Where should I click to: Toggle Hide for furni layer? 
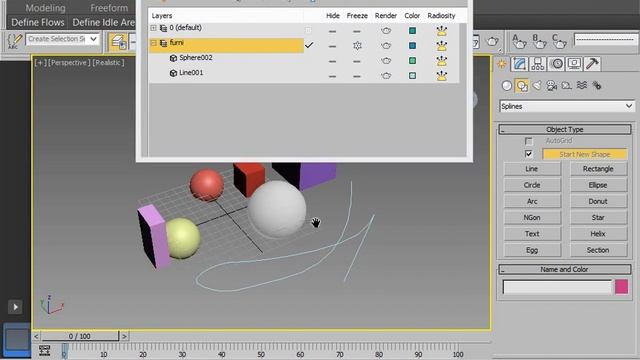pos(332,46)
